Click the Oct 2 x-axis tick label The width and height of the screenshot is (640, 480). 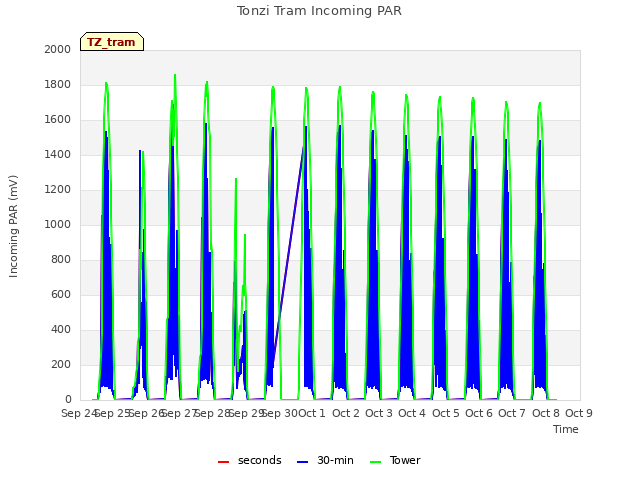pos(346,413)
